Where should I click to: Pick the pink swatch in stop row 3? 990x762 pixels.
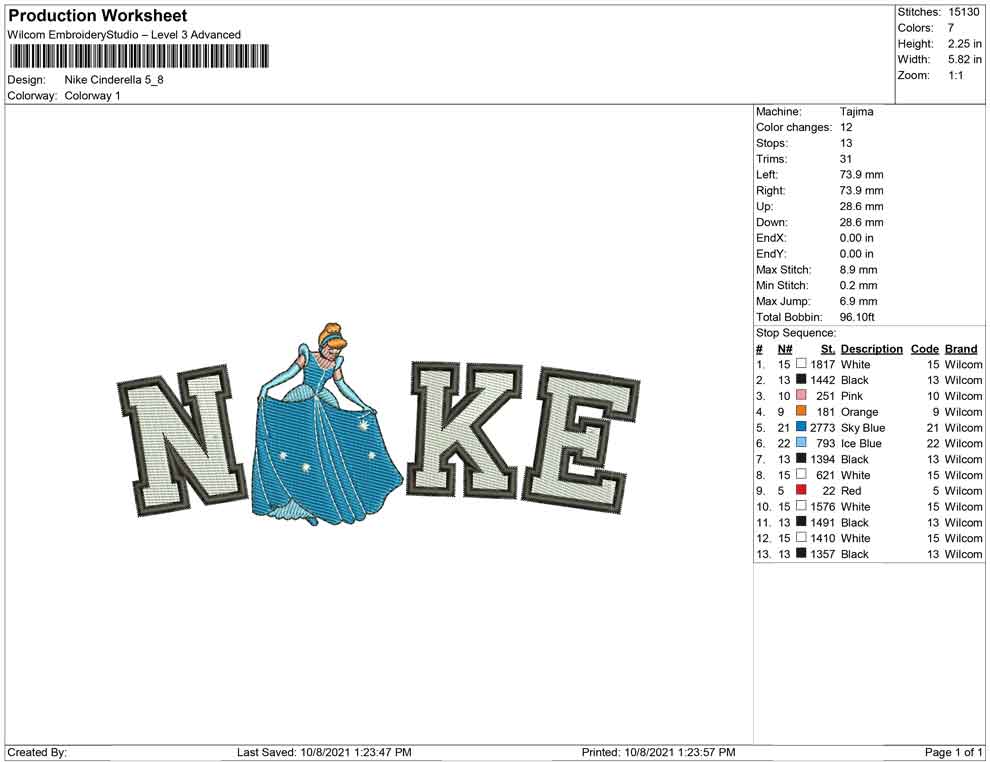coord(801,395)
